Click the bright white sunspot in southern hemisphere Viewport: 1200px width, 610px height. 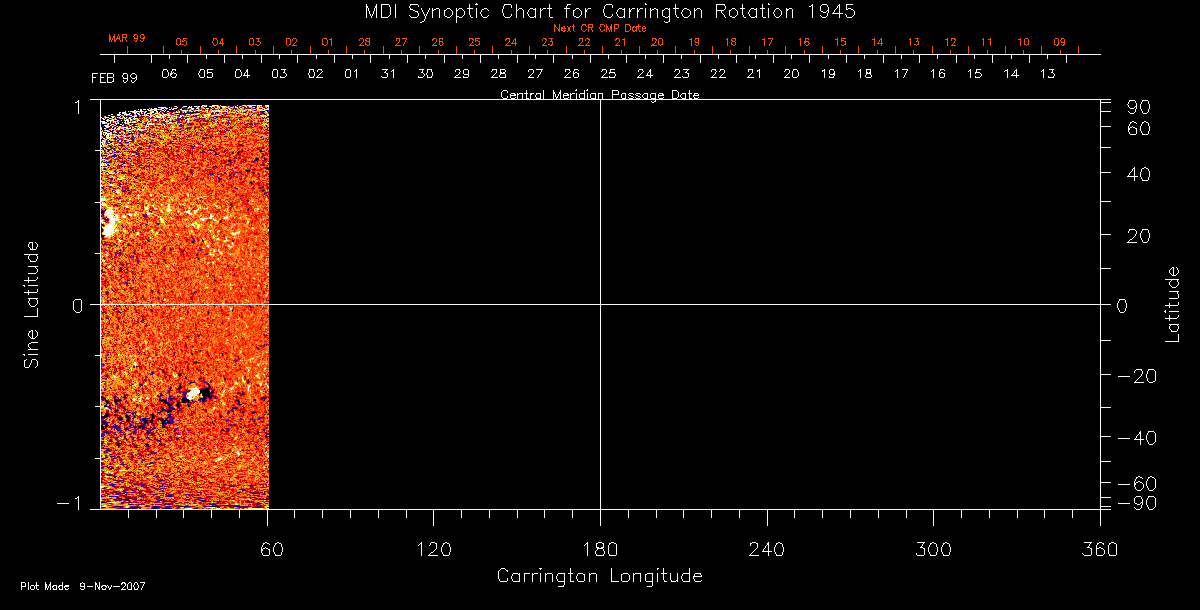tap(194, 394)
